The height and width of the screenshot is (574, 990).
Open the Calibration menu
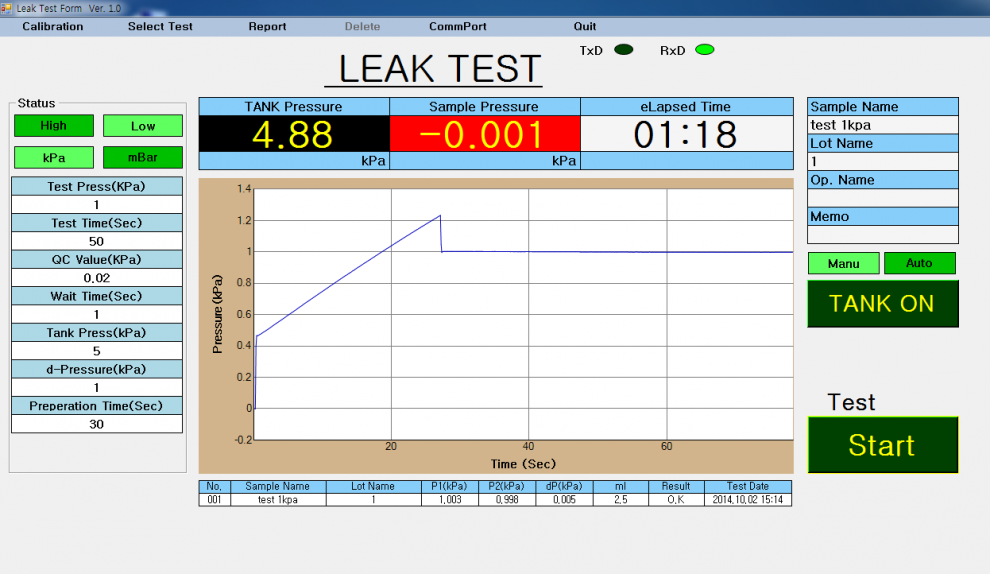click(52, 27)
